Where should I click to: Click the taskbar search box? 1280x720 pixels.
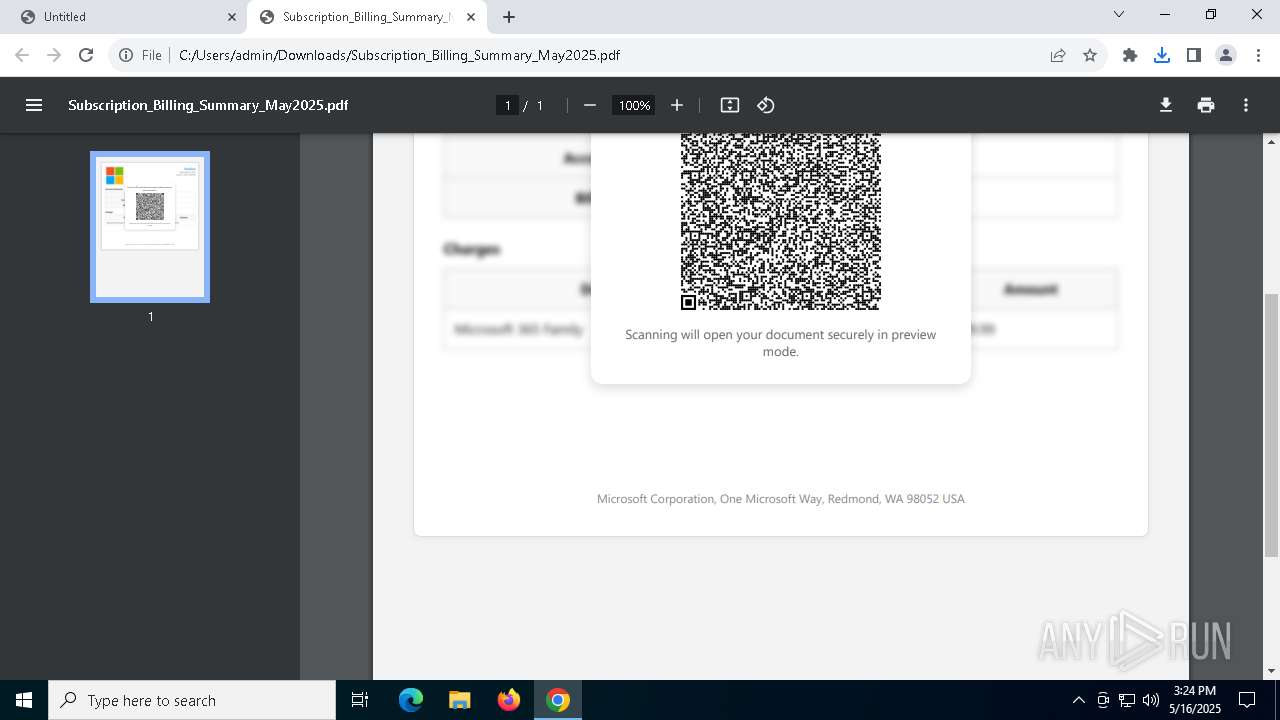192,700
